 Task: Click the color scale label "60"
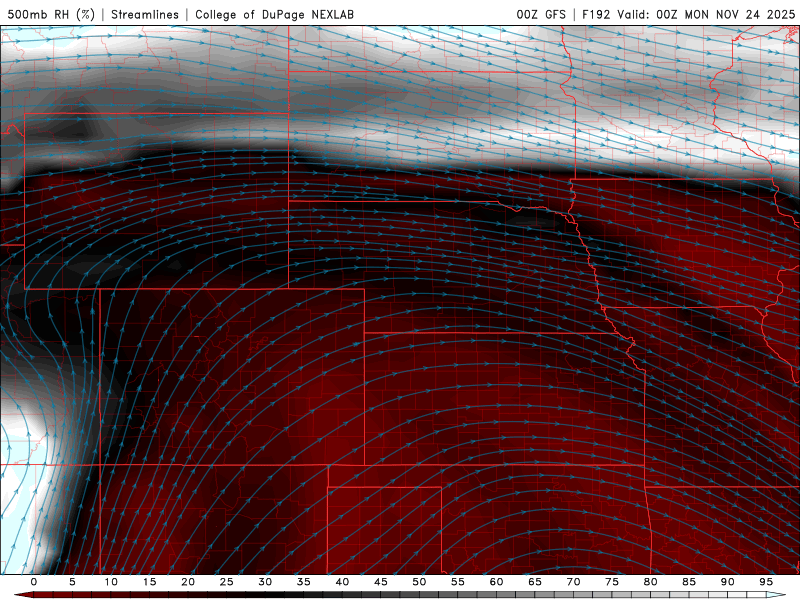pos(496,582)
